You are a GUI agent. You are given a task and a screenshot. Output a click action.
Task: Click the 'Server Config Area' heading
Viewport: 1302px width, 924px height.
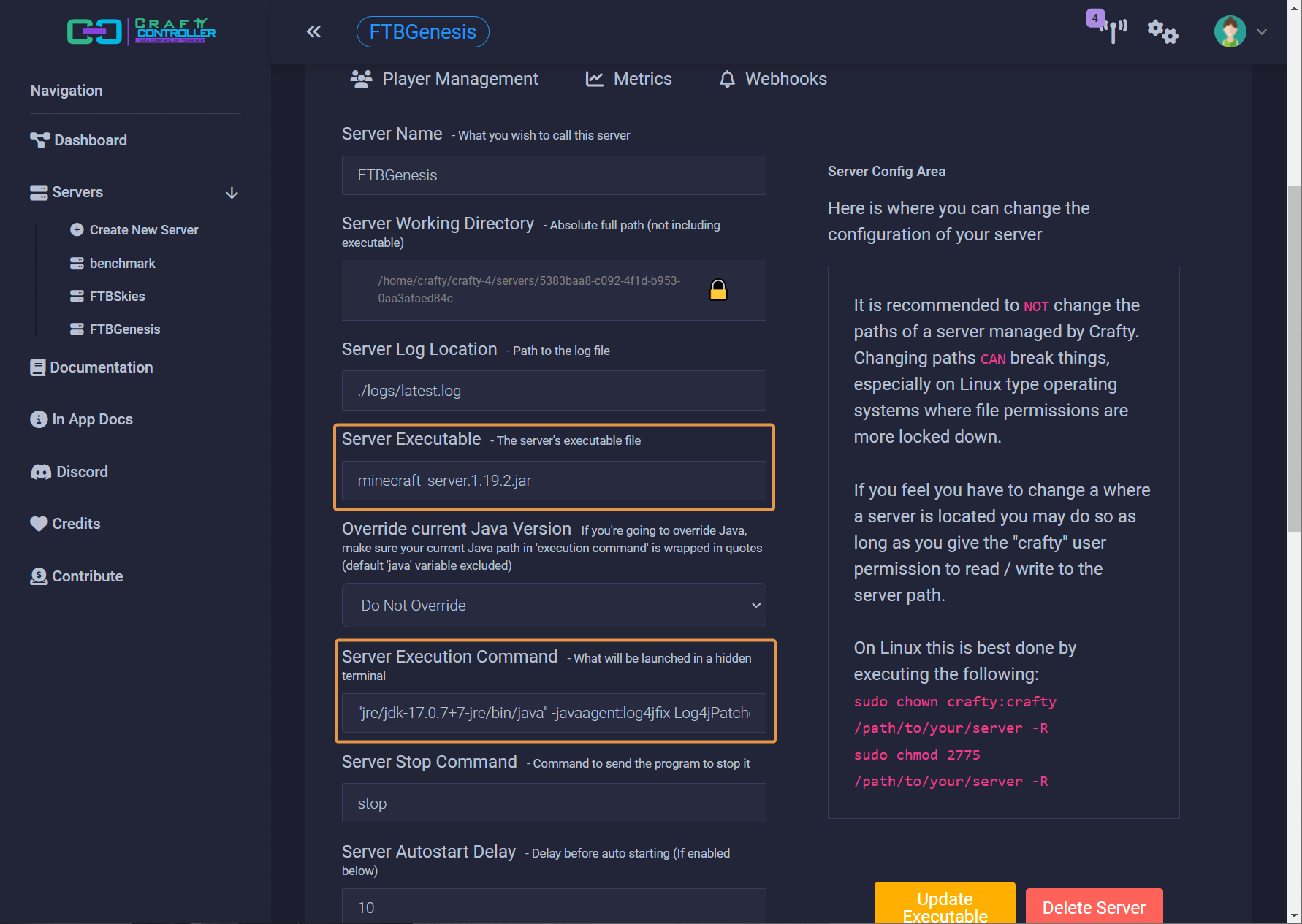click(x=886, y=172)
